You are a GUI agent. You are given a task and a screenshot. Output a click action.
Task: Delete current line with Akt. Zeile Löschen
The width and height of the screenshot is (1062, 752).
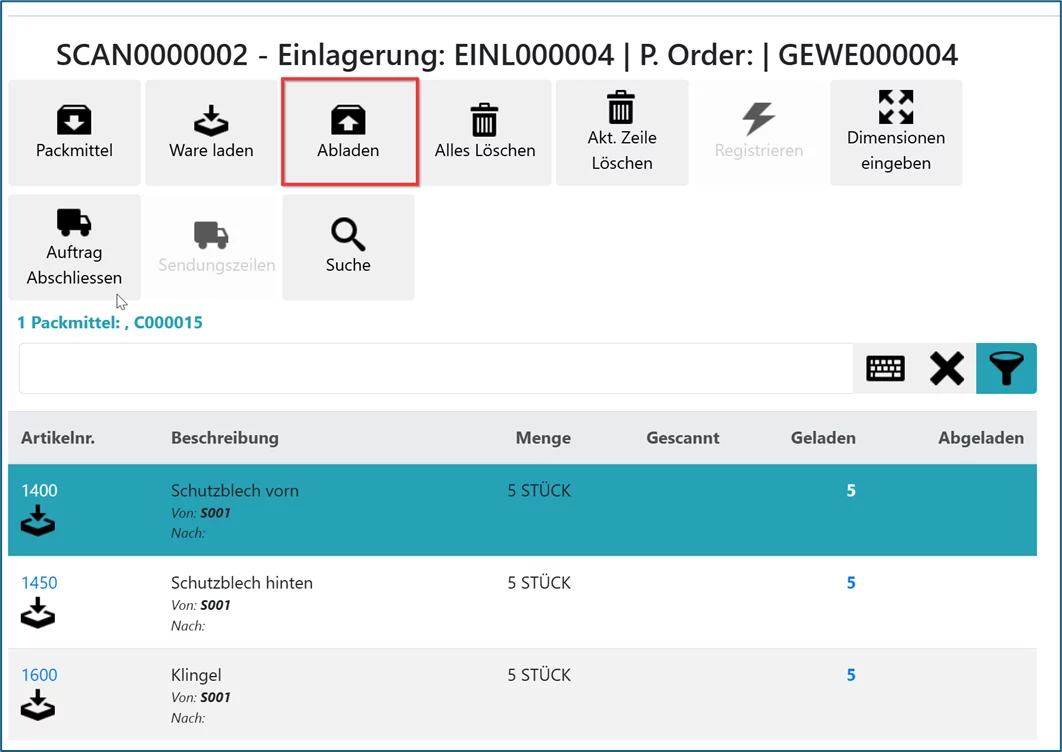click(621, 133)
